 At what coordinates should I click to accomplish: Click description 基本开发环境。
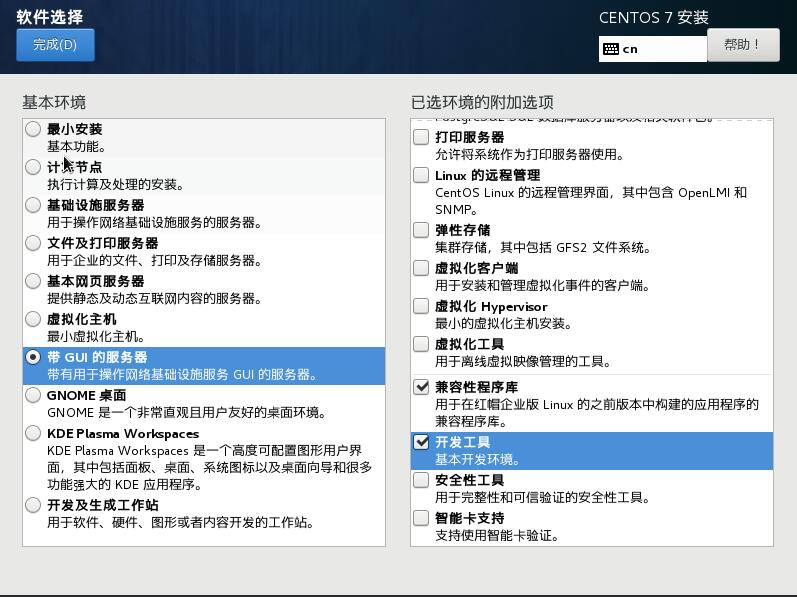[477, 459]
